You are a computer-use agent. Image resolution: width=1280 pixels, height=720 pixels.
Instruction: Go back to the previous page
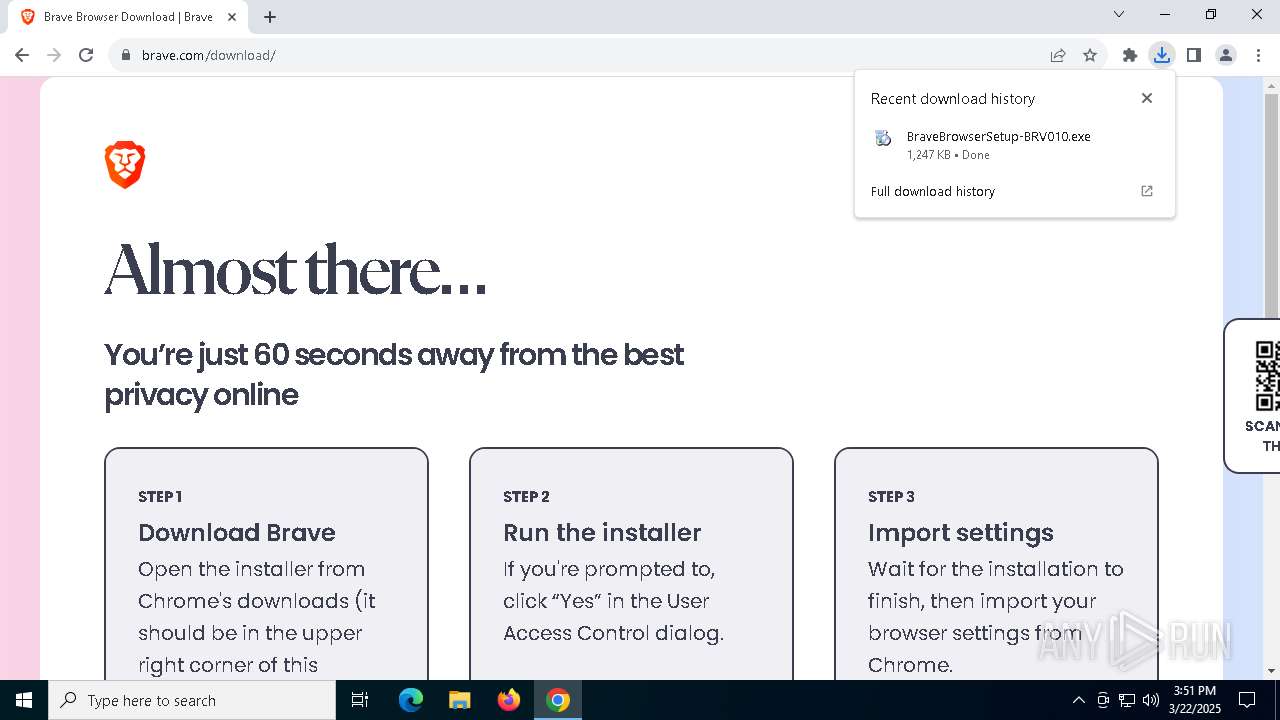22,55
